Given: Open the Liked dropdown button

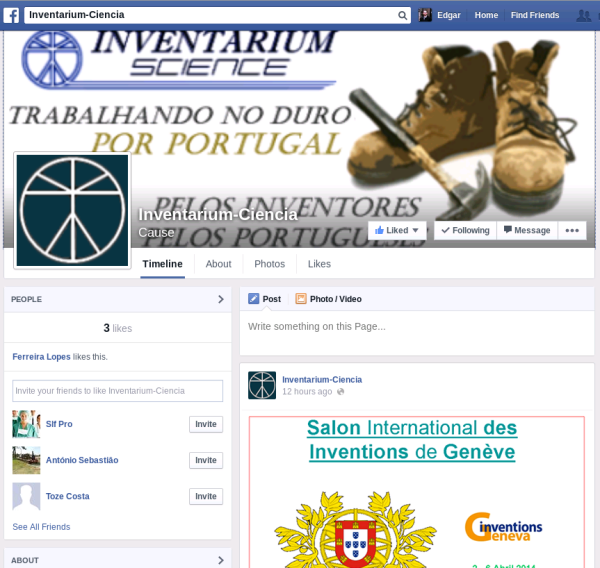Looking at the screenshot, I should [x=397, y=230].
